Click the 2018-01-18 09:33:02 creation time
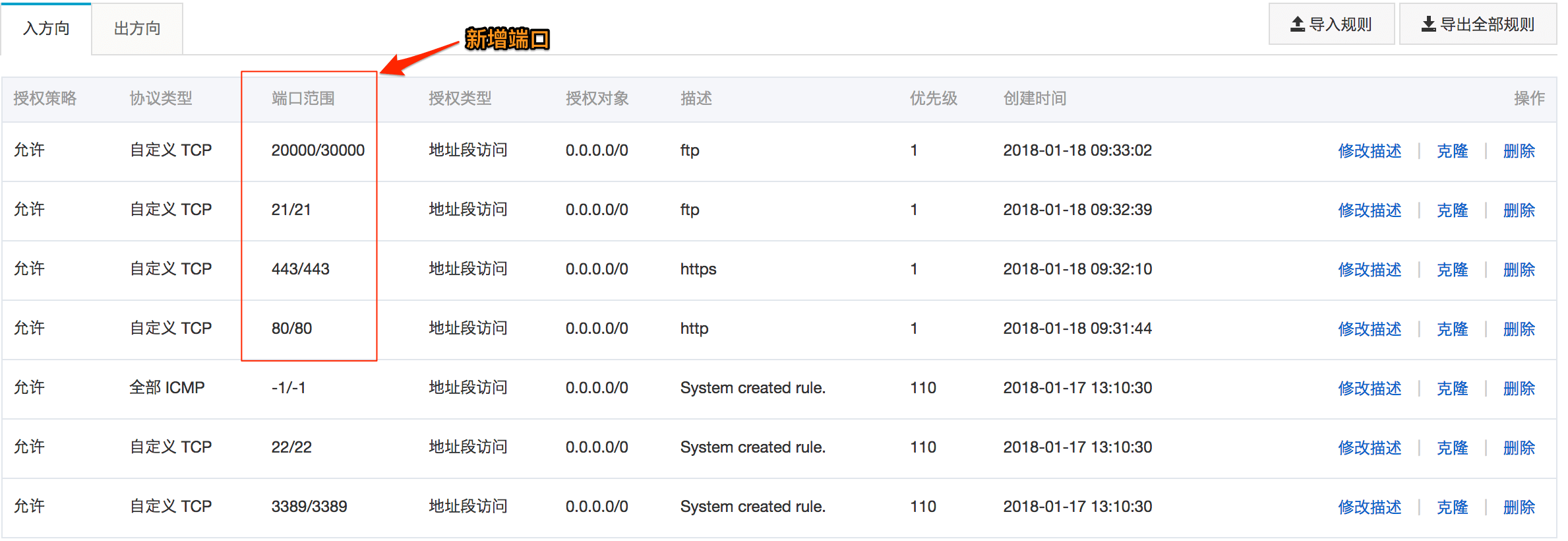 pyautogui.click(x=1077, y=150)
